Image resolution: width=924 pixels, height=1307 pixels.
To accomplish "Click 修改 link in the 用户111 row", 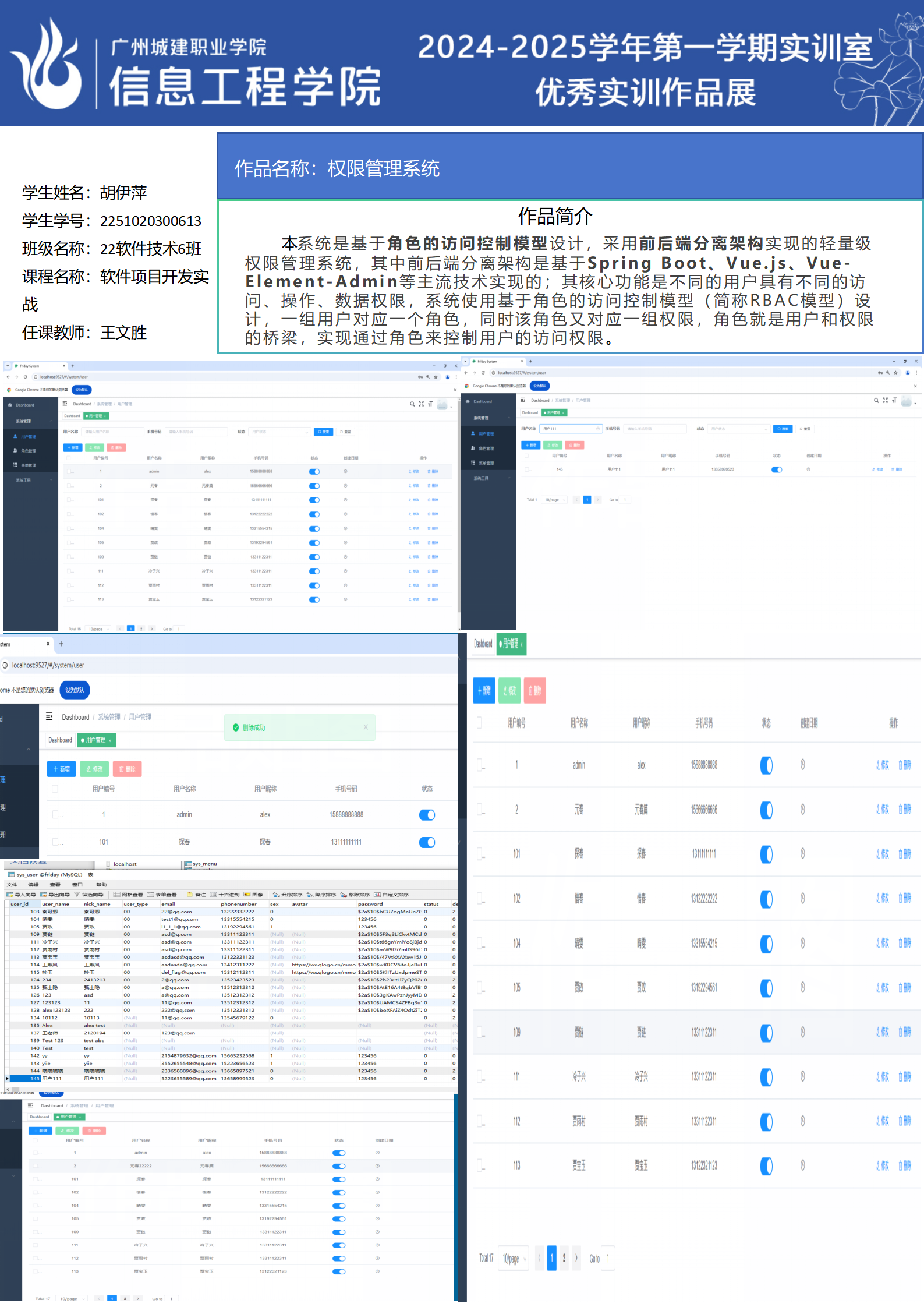I will click(x=877, y=469).
